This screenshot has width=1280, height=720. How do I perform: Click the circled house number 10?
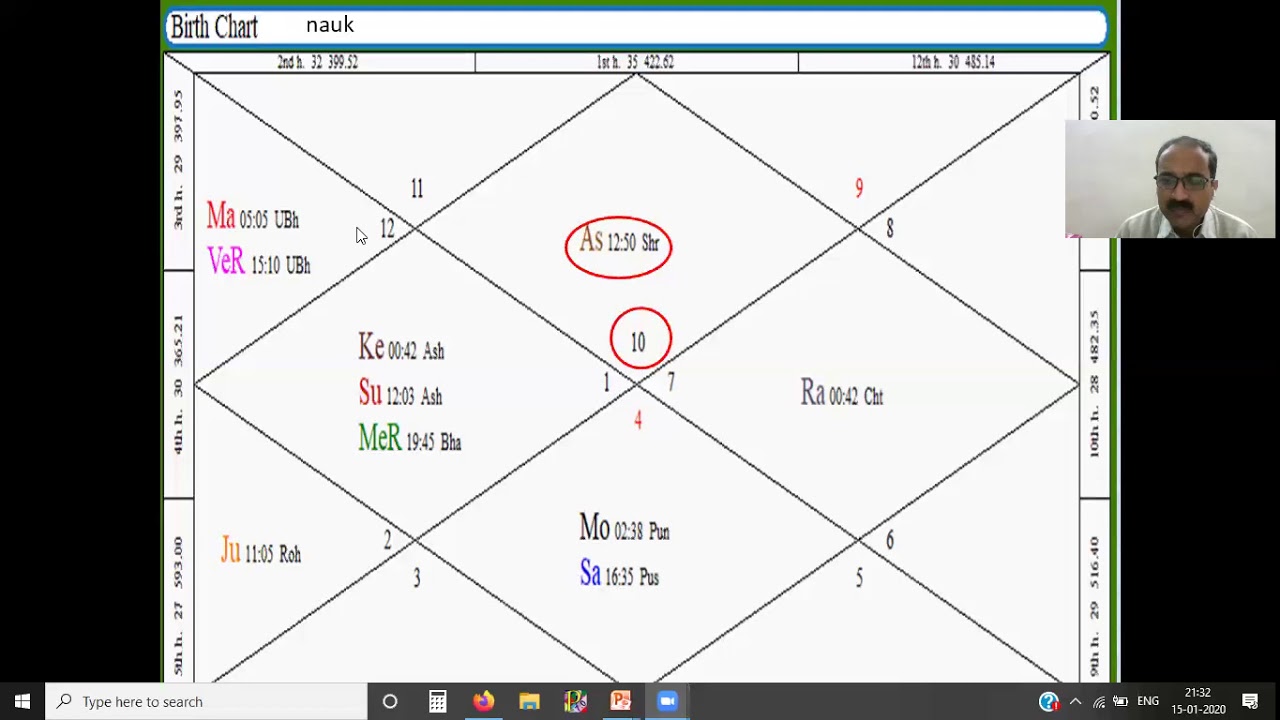click(640, 340)
